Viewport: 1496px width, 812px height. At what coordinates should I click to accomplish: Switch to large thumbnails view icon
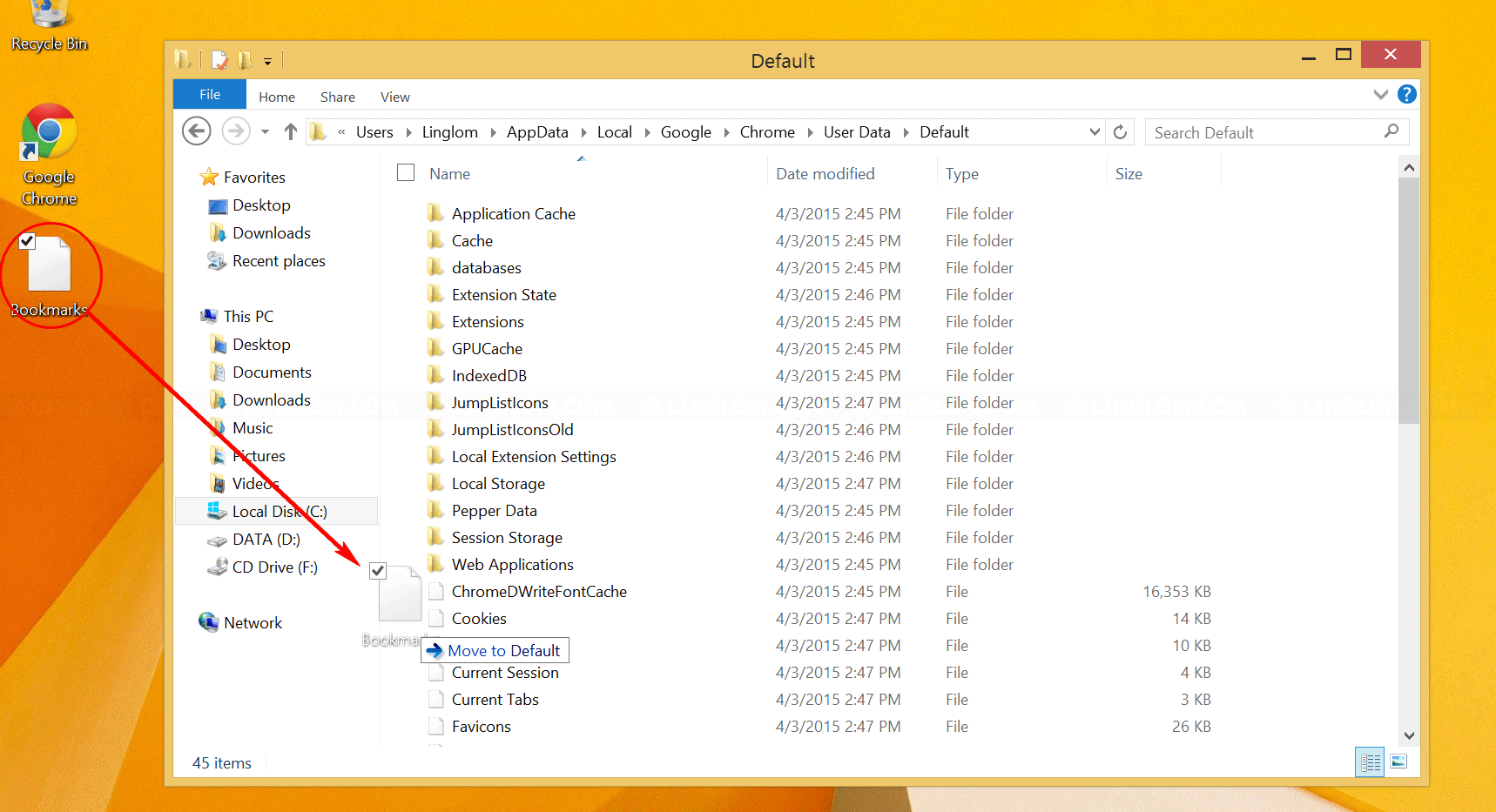pos(1398,762)
